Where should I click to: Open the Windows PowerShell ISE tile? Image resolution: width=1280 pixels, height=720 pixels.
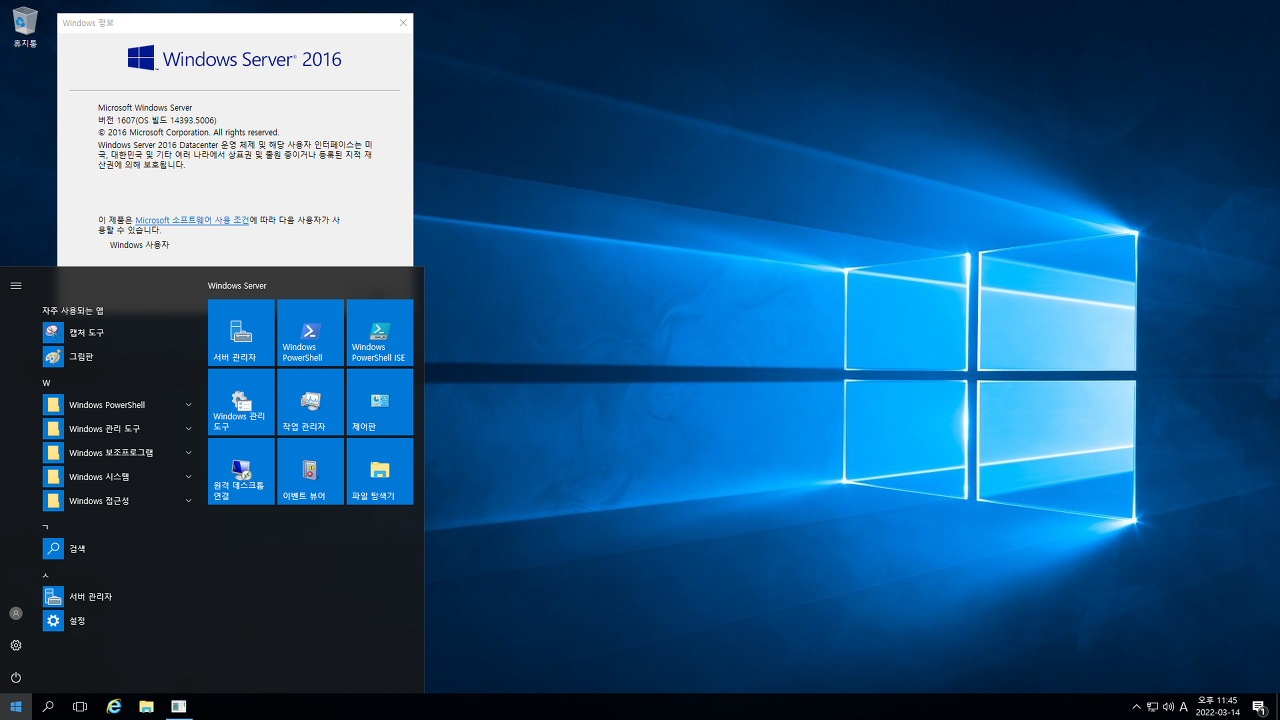[x=379, y=333]
